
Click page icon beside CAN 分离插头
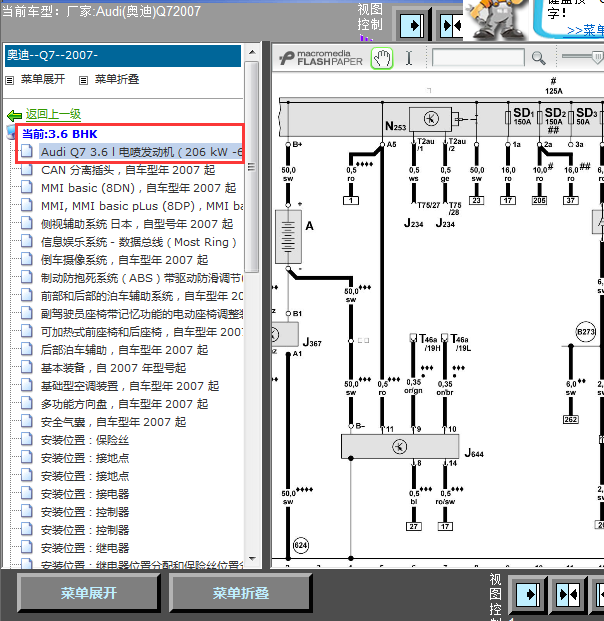tap(27, 170)
